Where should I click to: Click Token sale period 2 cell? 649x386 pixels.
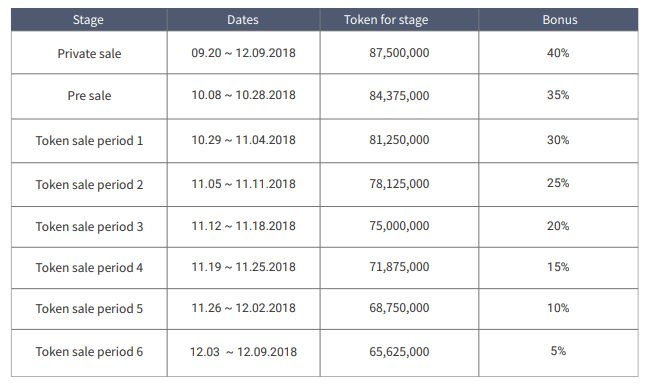pos(89,185)
